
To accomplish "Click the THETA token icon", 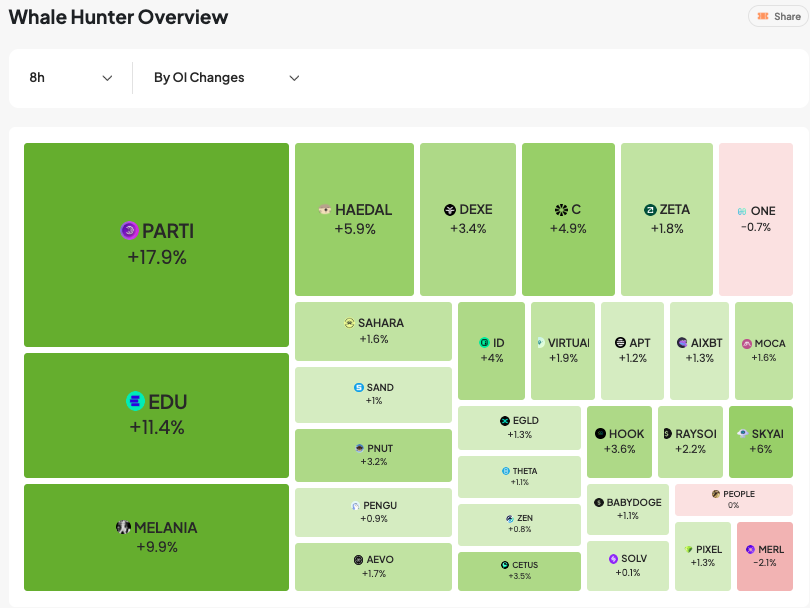I will coord(506,471).
